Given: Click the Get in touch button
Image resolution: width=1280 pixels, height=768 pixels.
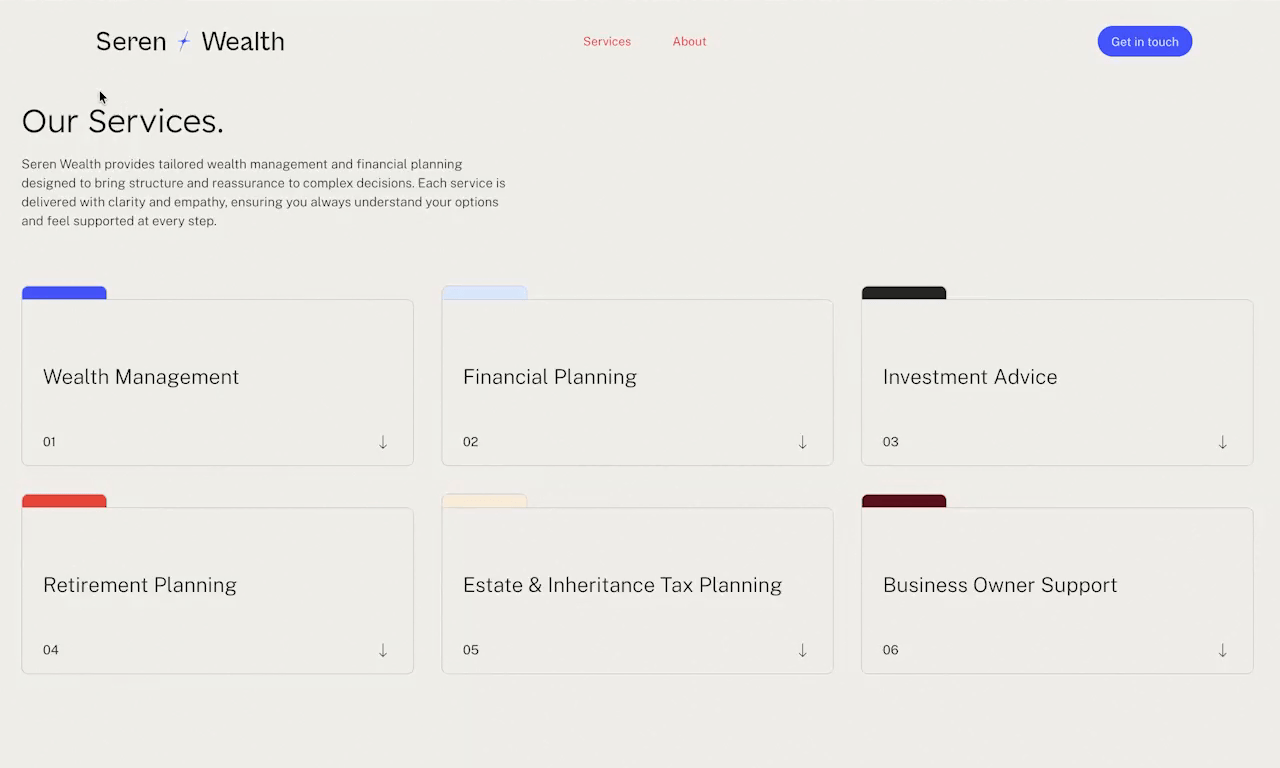Looking at the screenshot, I should [1145, 41].
